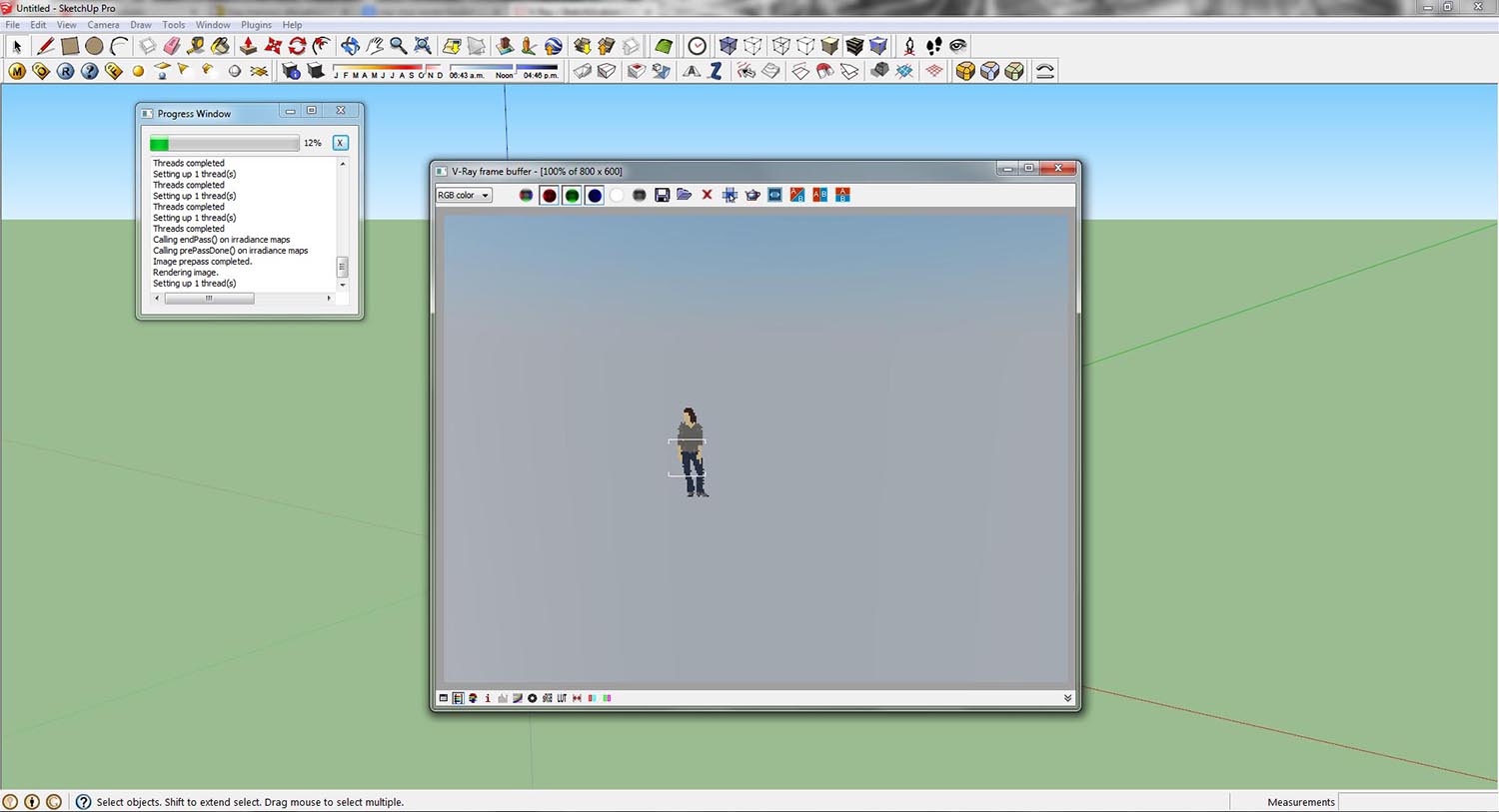Pick the Line pencil tool
The height and width of the screenshot is (812, 1499).
(x=45, y=46)
